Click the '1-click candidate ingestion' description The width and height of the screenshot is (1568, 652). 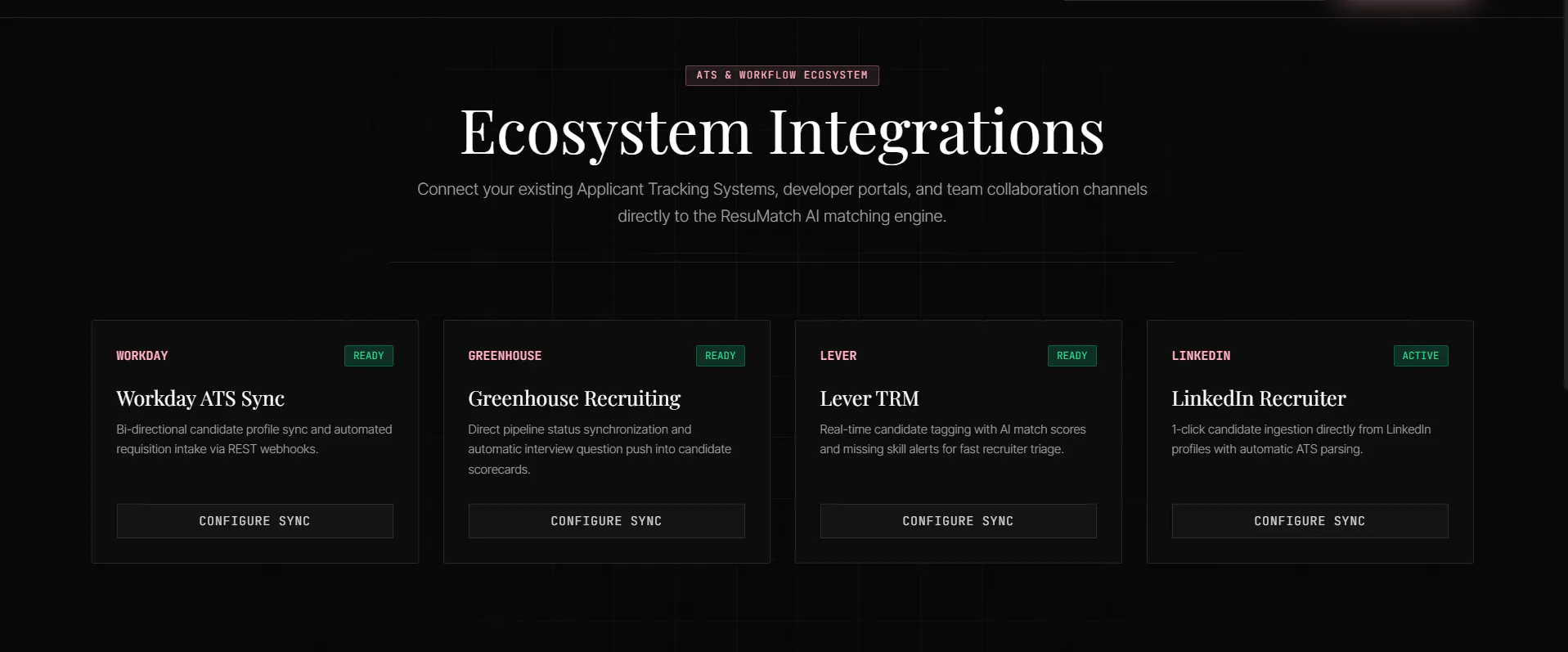pos(1301,439)
